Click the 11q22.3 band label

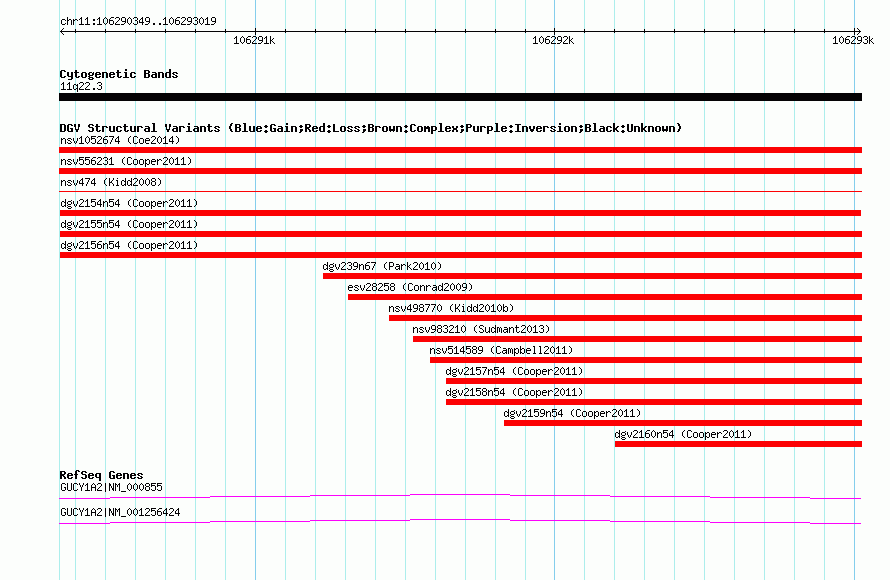(x=81, y=86)
